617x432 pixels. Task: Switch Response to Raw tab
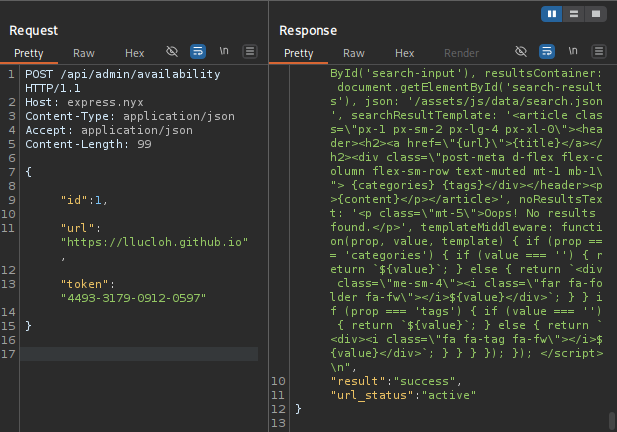click(354, 53)
